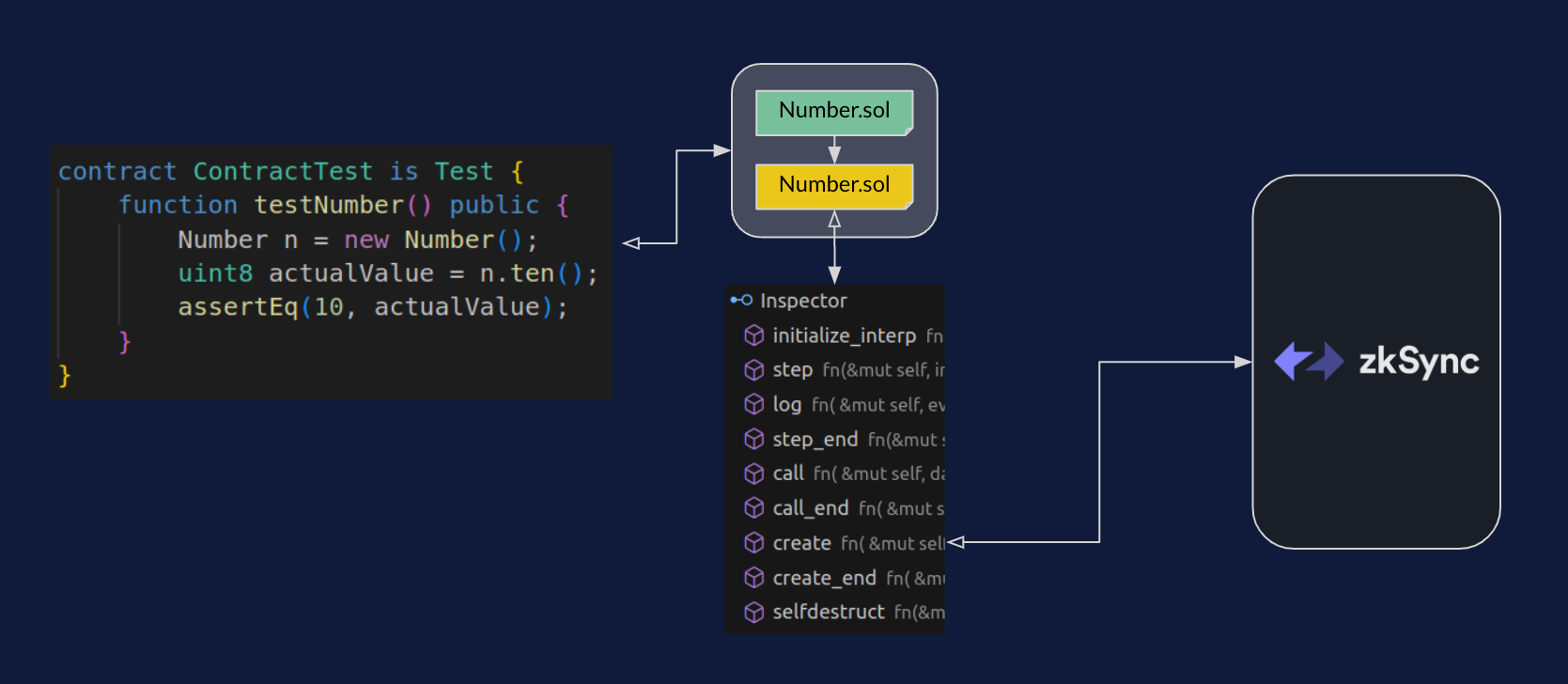Click the cube icon next to call
The height and width of the screenshot is (684, 1568).
[x=753, y=474]
